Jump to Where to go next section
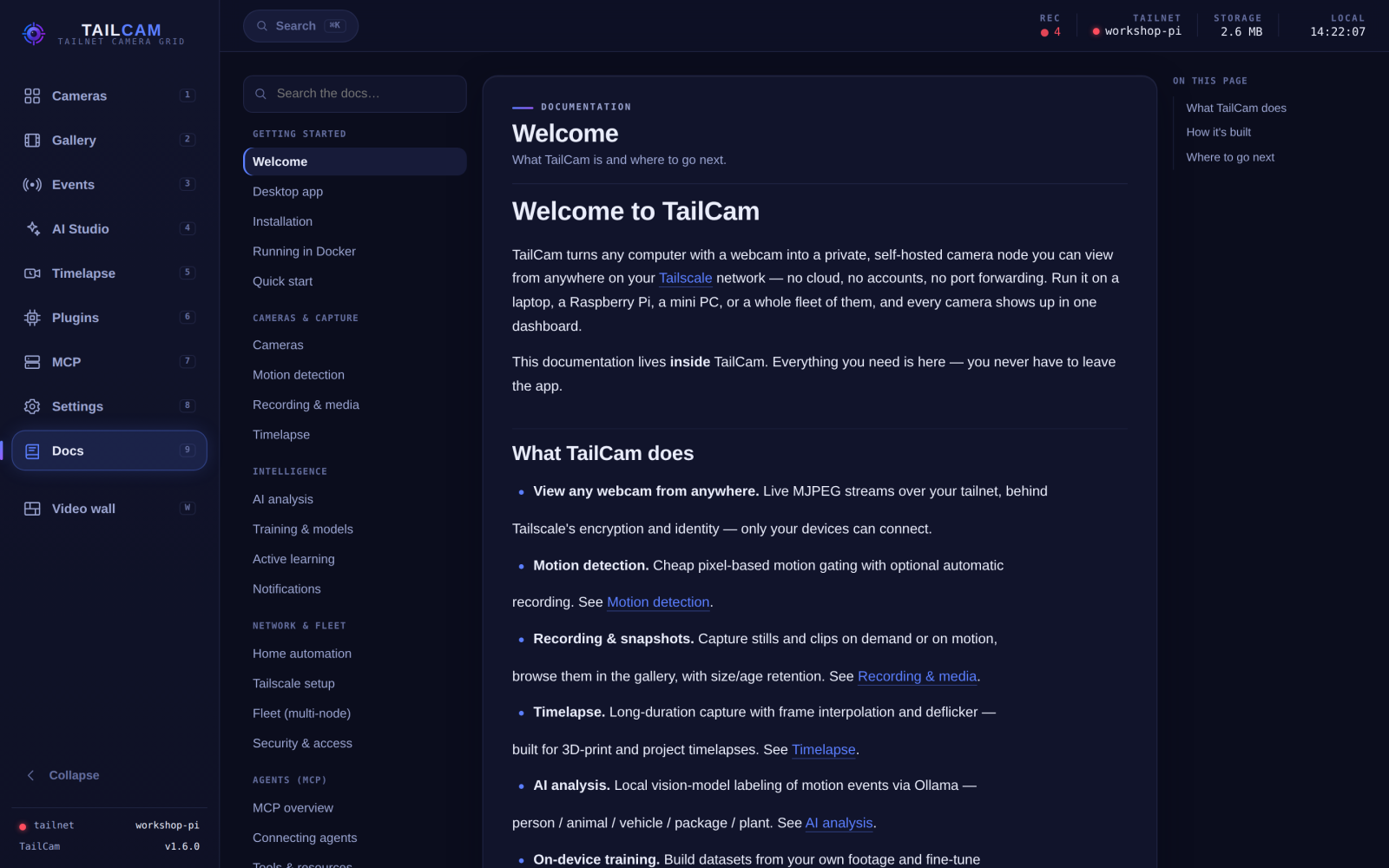1389x868 pixels. coord(1230,157)
